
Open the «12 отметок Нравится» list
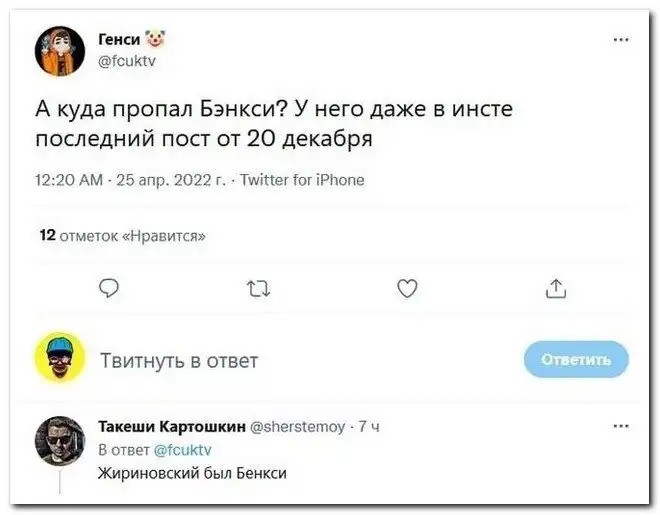(x=122, y=236)
